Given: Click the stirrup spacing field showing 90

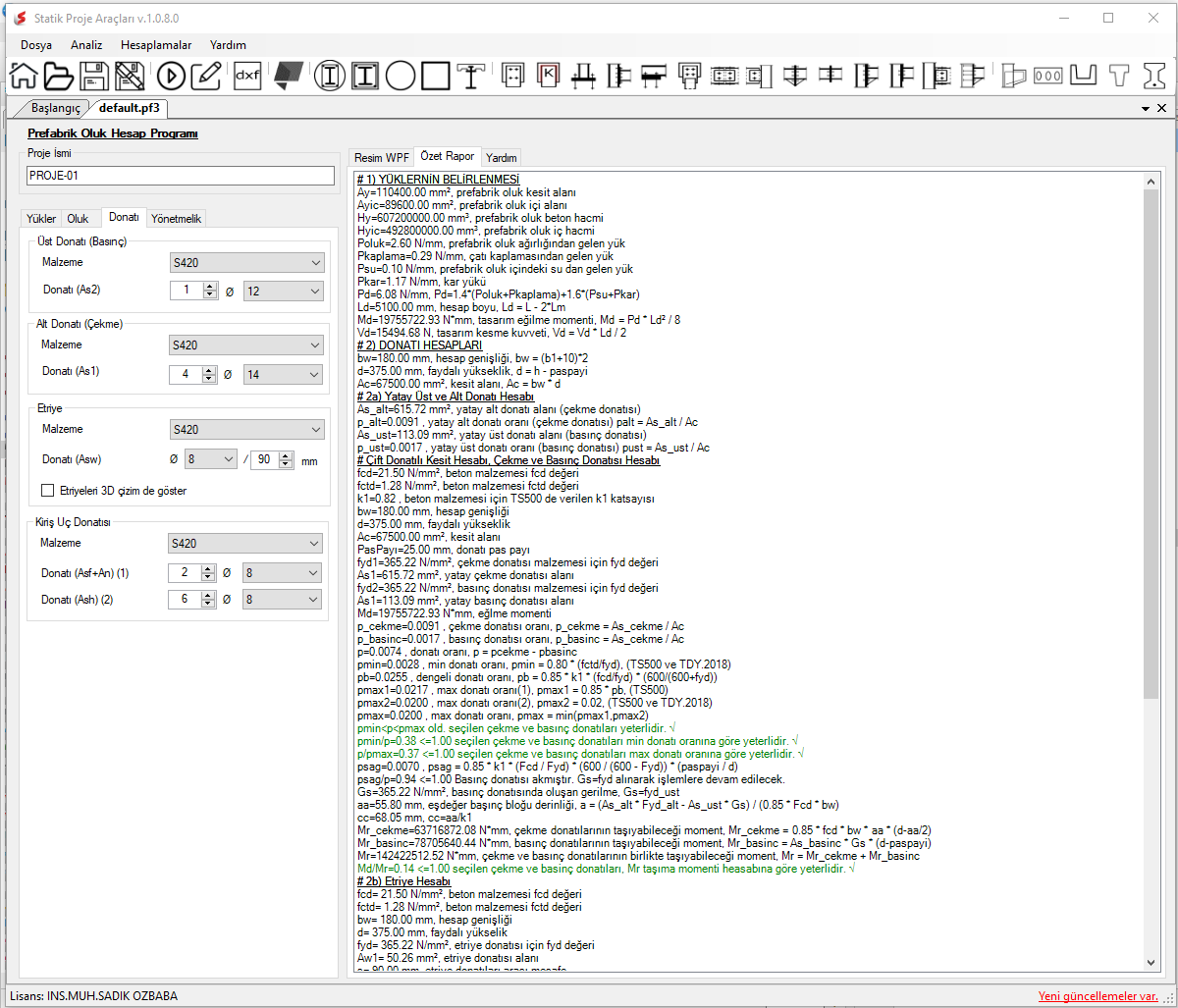Looking at the screenshot, I should click(265, 459).
